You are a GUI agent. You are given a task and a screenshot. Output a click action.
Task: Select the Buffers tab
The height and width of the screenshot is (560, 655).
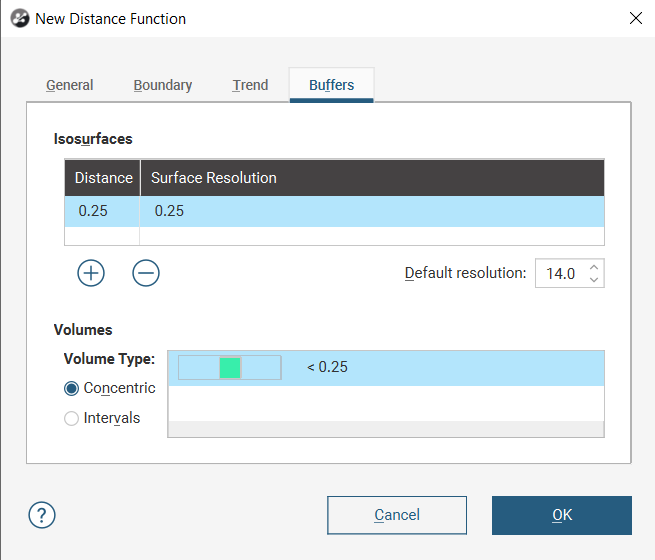click(x=332, y=85)
